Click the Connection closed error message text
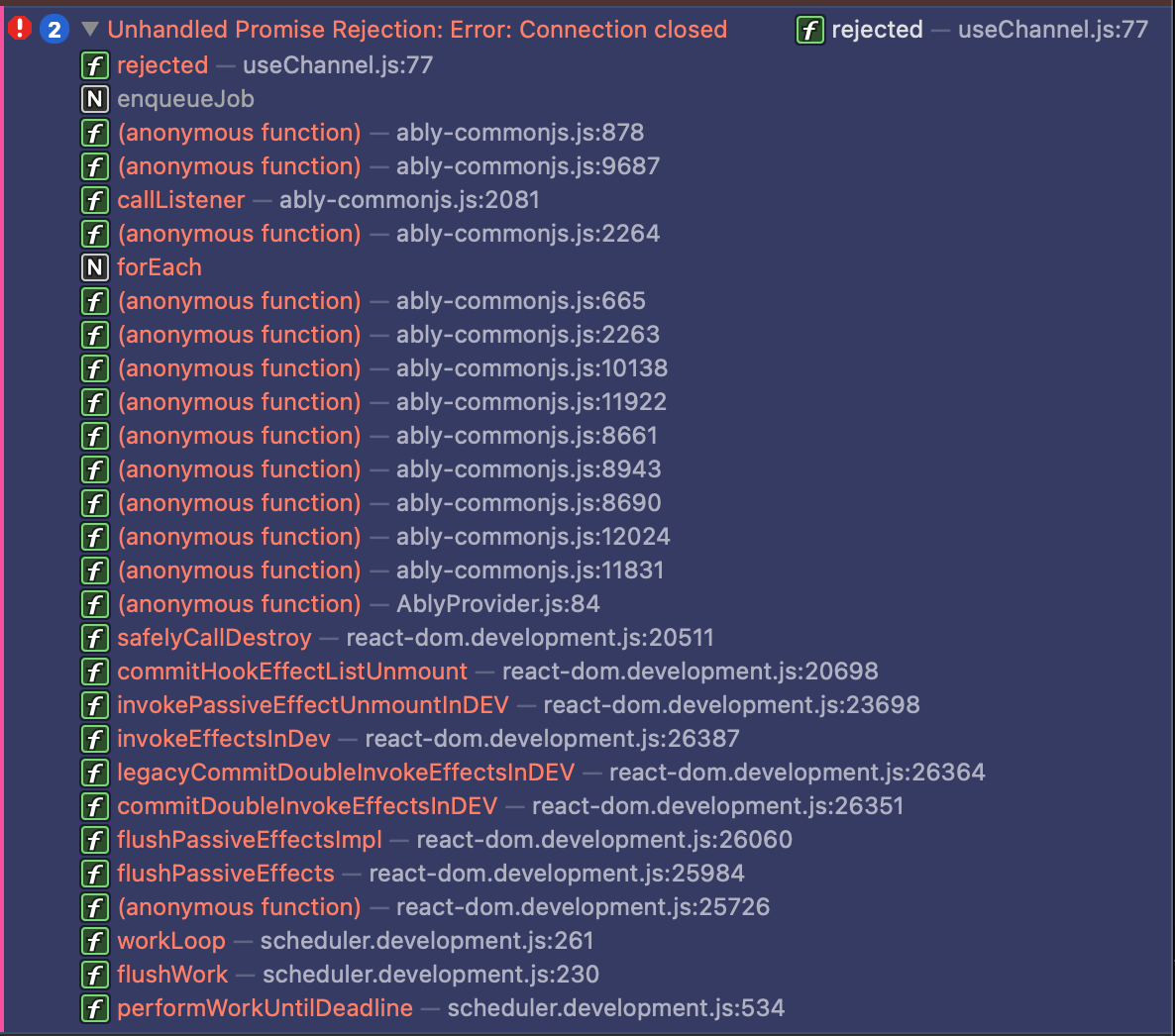 417,29
